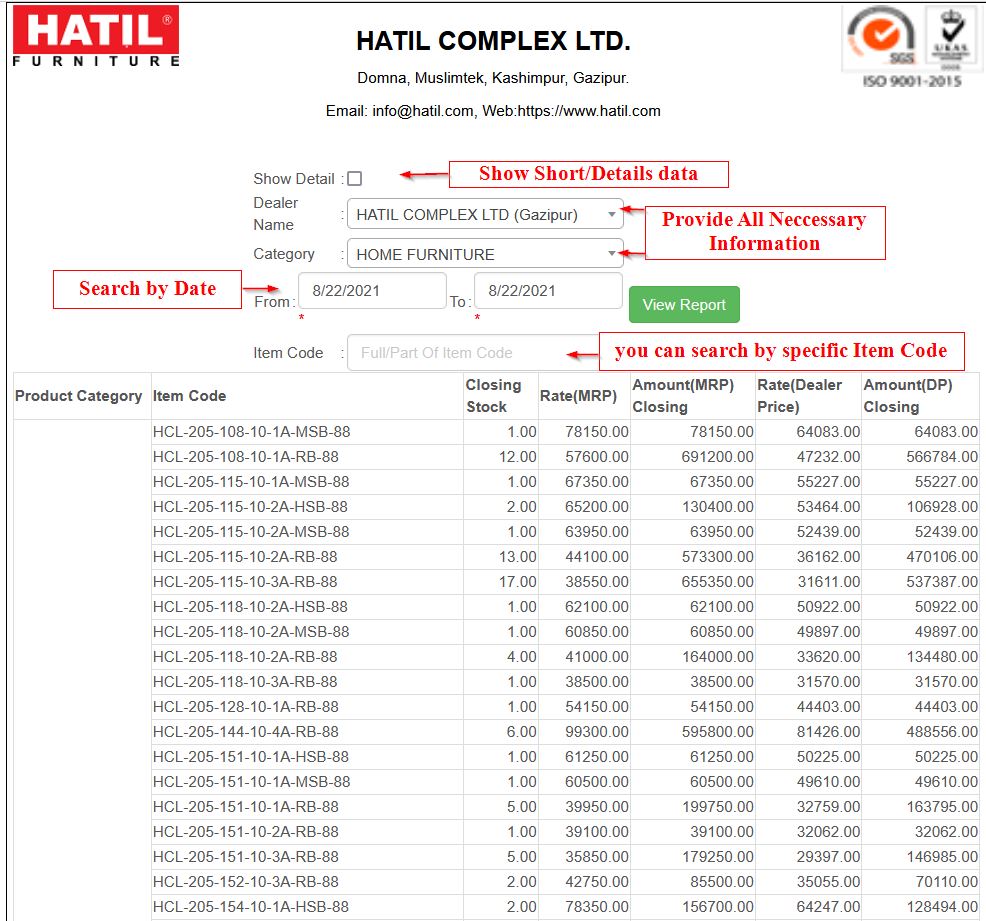Open the Dealer Name dropdown

point(485,214)
